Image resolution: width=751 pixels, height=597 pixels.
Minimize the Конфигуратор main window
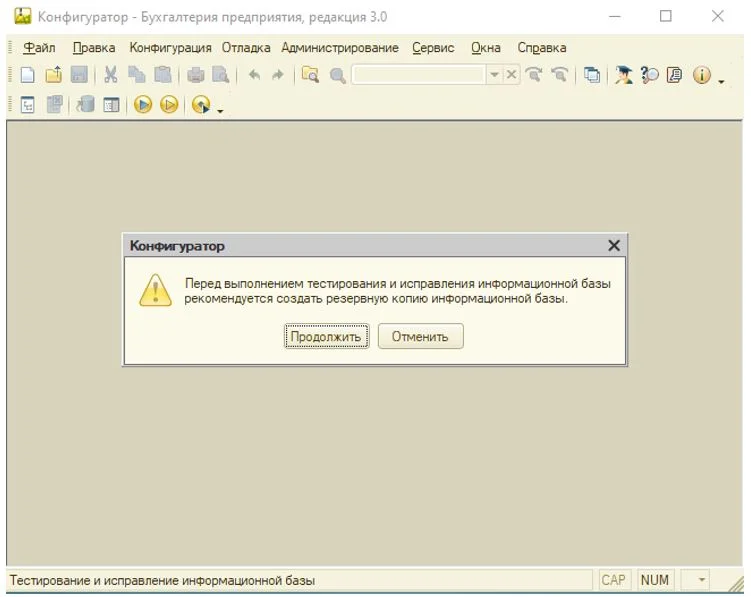(x=614, y=16)
